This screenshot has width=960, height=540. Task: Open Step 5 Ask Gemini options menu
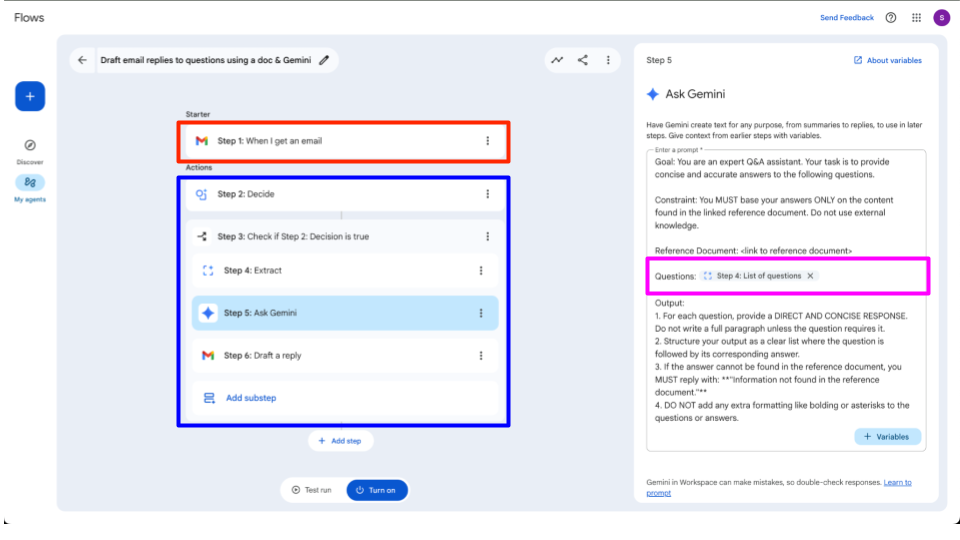pos(481,313)
